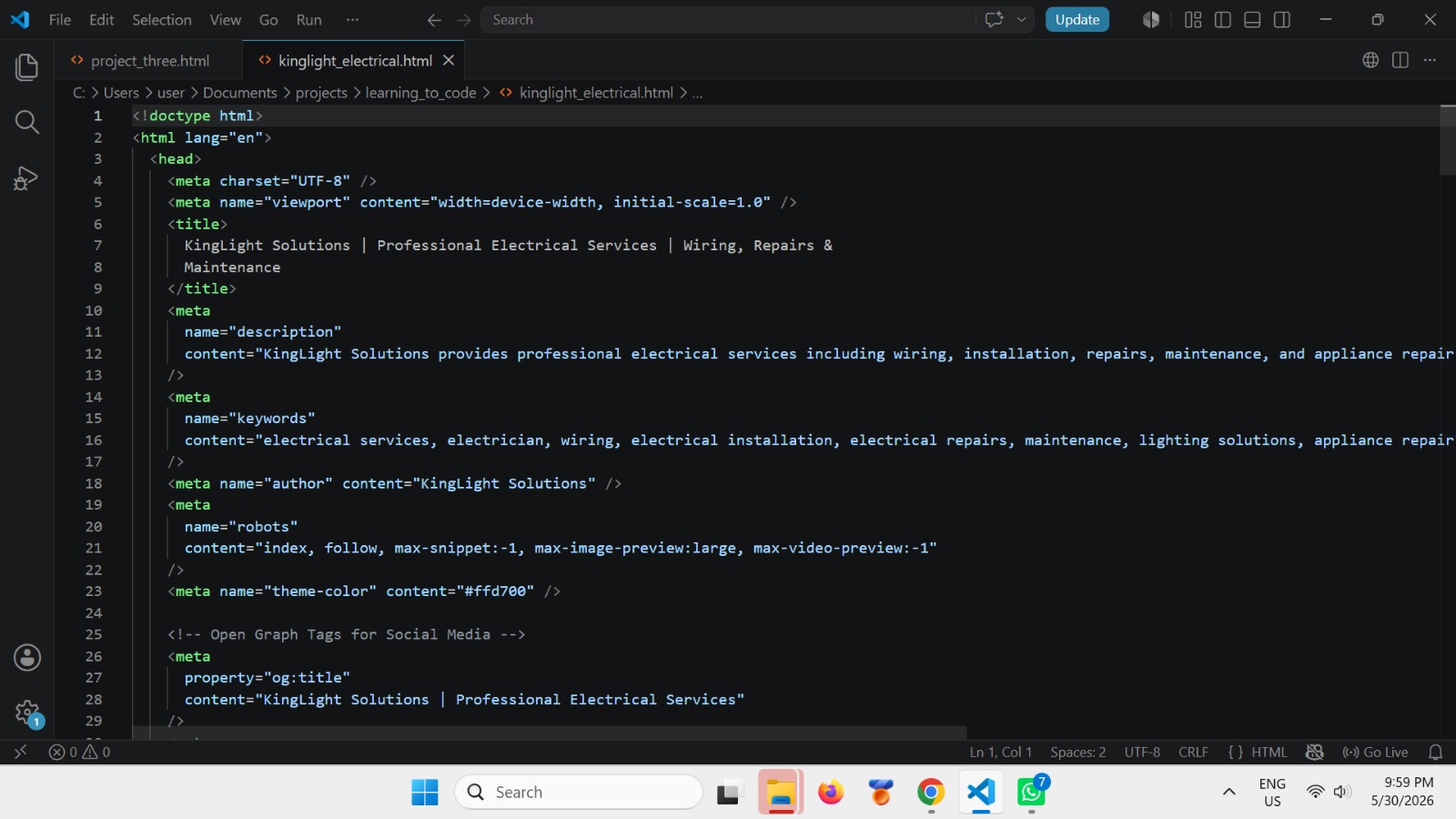Open the Search view in activity bar
The image size is (1456, 819).
[27, 122]
